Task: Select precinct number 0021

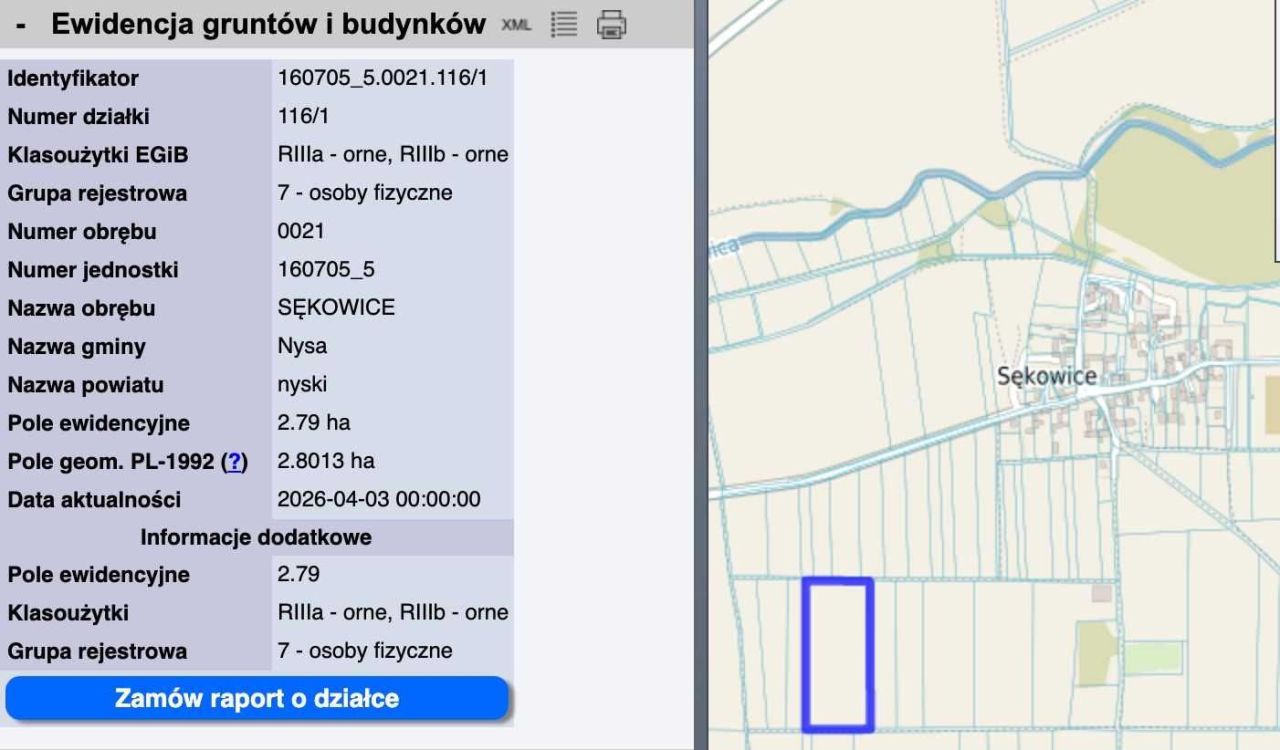Action: tap(301, 231)
